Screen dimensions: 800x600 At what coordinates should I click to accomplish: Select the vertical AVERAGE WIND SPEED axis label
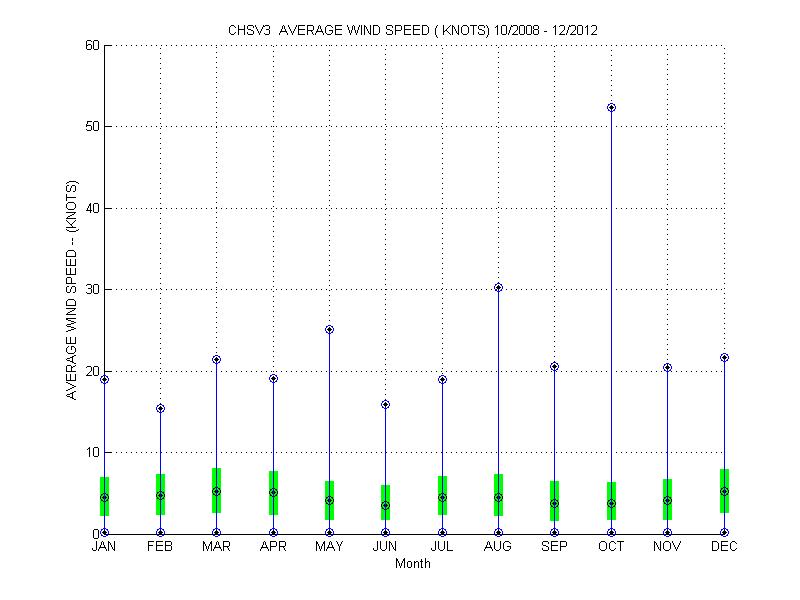pos(72,290)
